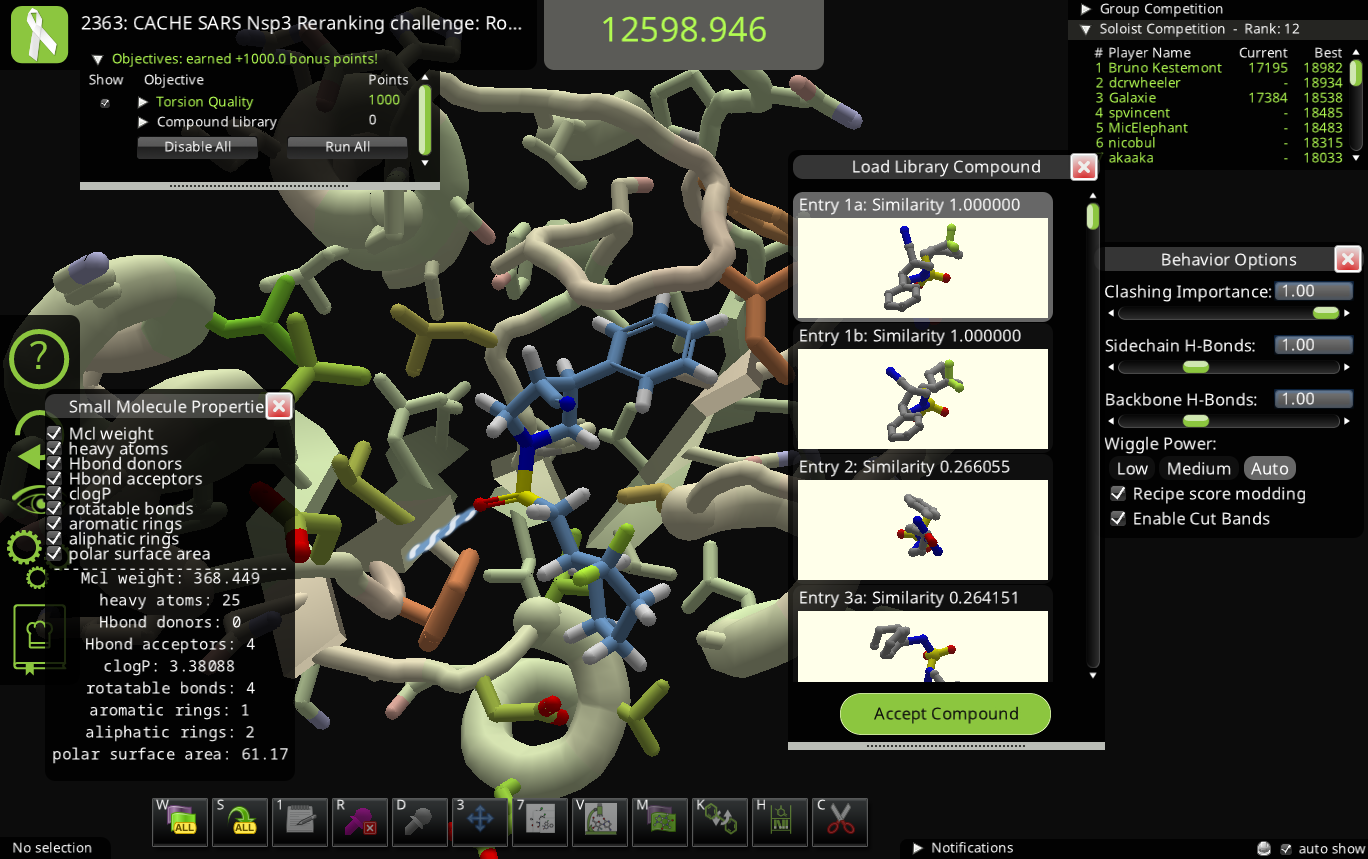1368x859 pixels.
Task: Click the Clashing Importance slider handle
Action: [1325, 313]
